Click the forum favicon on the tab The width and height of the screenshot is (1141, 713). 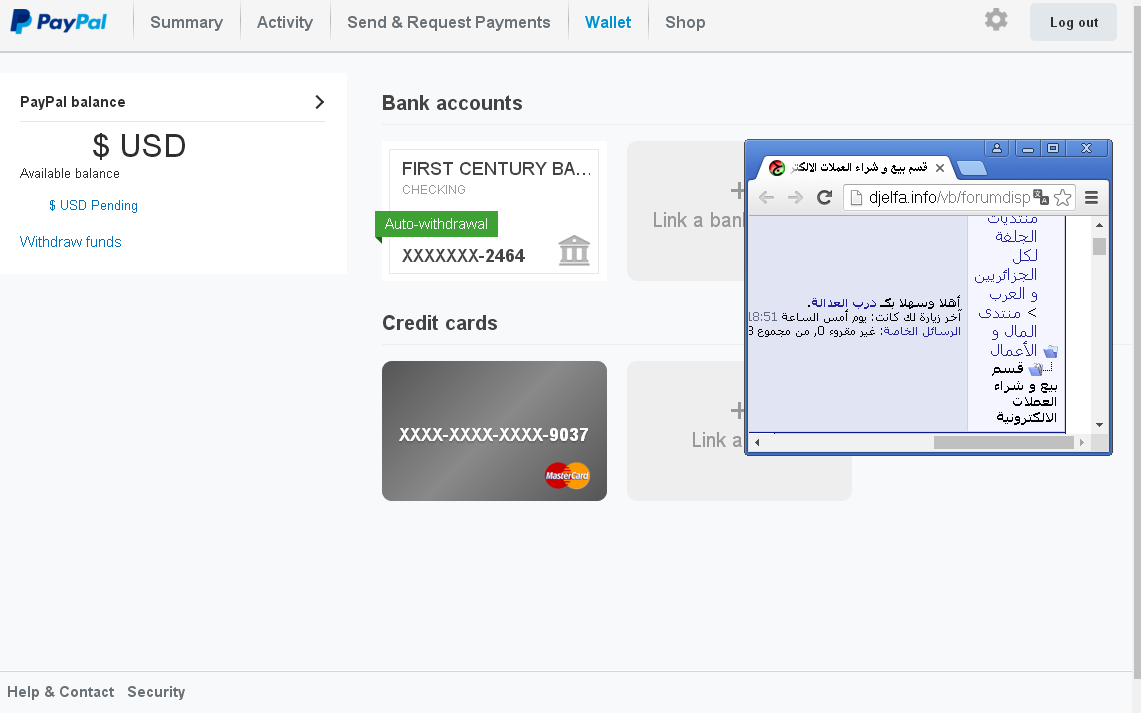coord(776,168)
